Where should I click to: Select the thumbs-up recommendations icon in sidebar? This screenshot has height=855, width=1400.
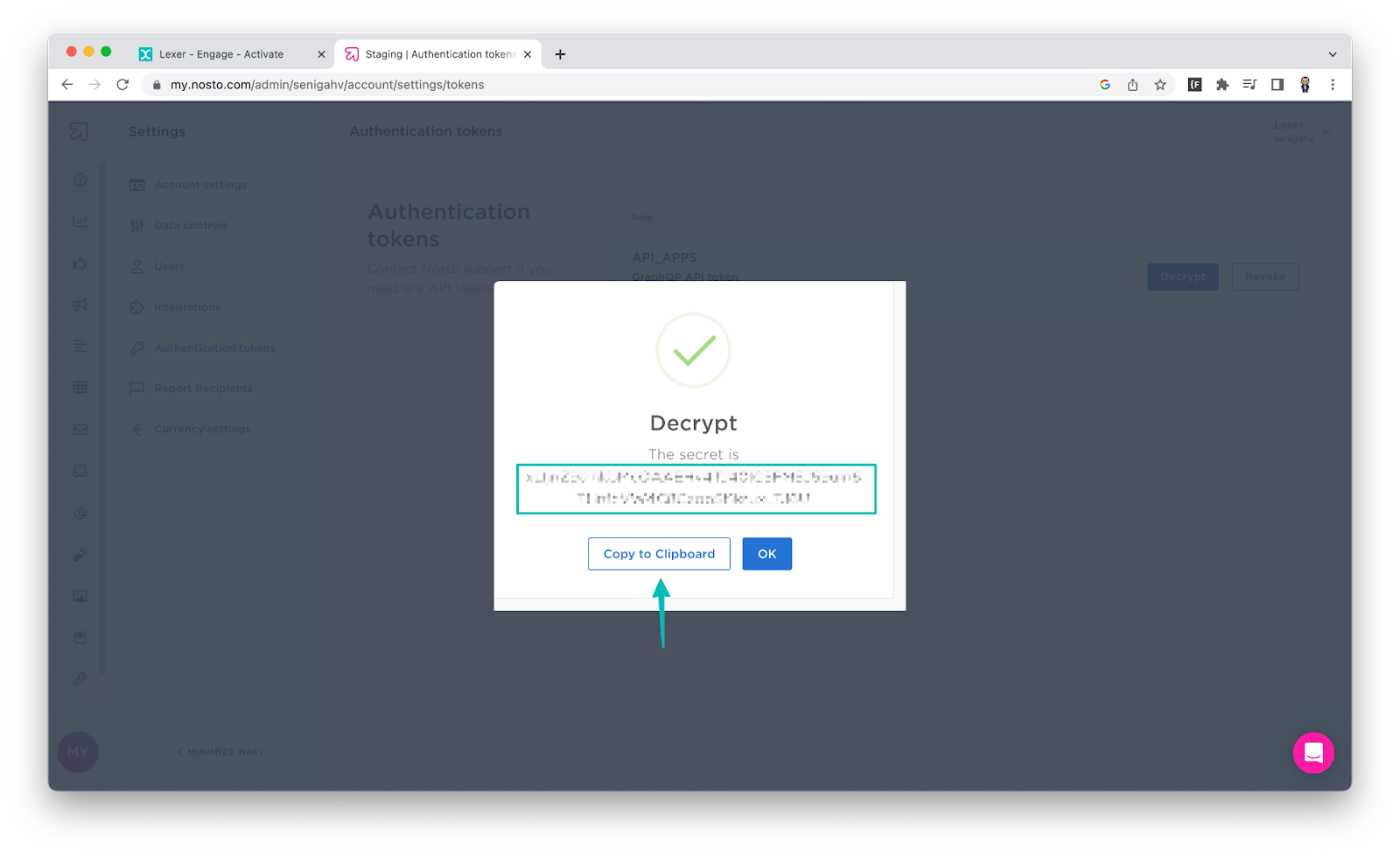[x=80, y=263]
